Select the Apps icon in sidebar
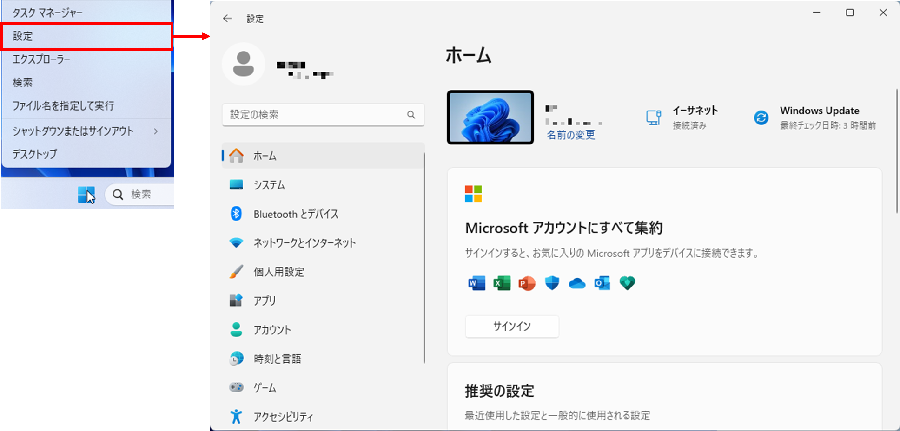The image size is (900, 431). tap(236, 300)
